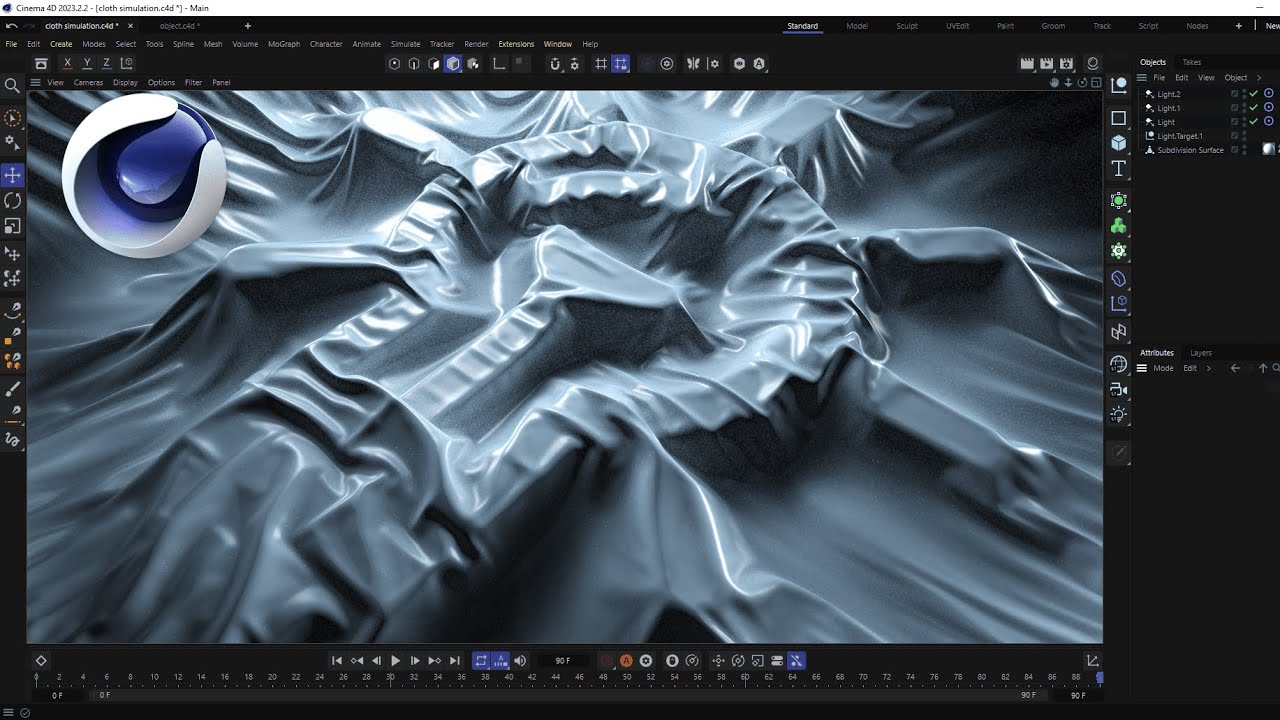Click the Render to Picture Viewer clapperboard
Screen dimensions: 1280x720
tap(1046, 63)
